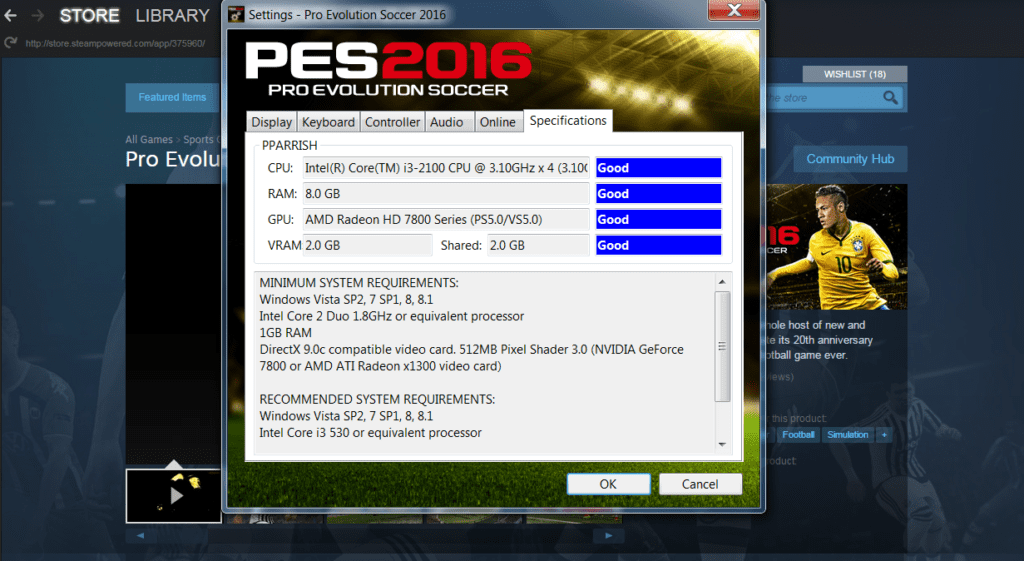Switch to the Display tab

(x=271, y=122)
